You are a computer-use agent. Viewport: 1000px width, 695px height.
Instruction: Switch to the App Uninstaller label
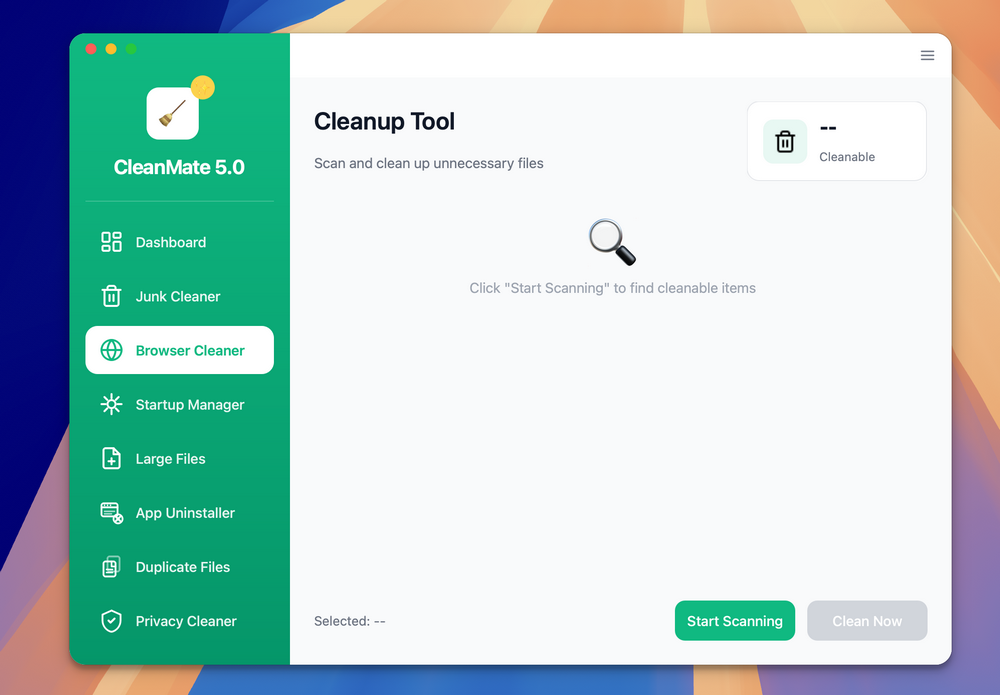185,513
